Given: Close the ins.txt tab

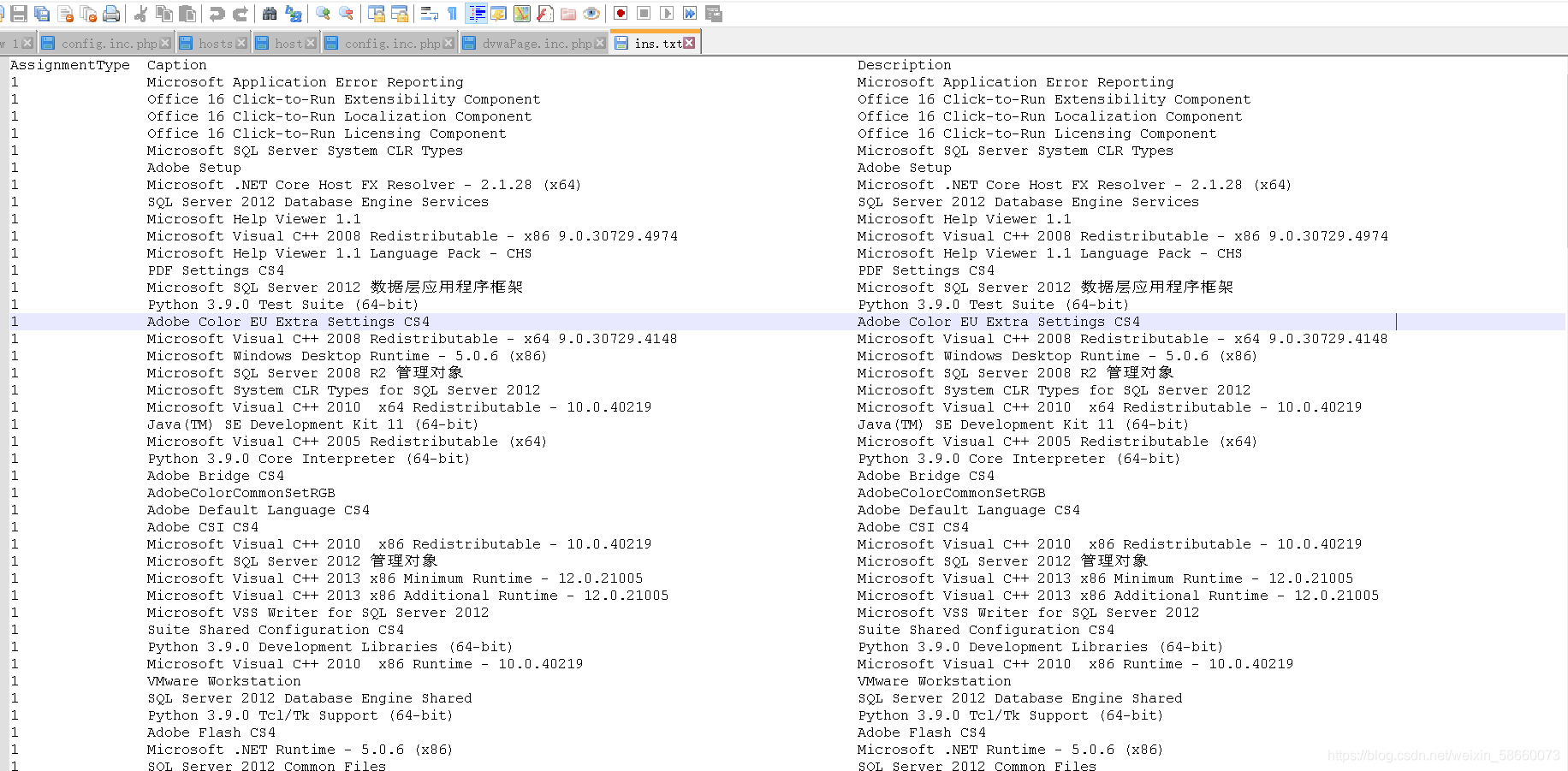Looking at the screenshot, I should click(689, 43).
